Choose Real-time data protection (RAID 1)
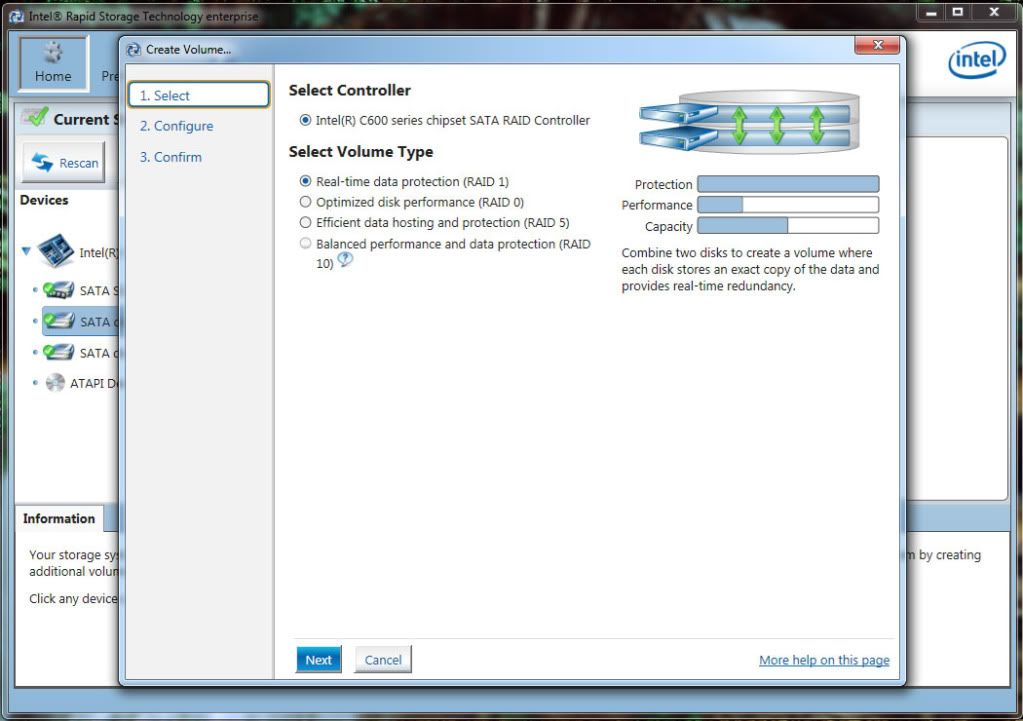 point(305,181)
